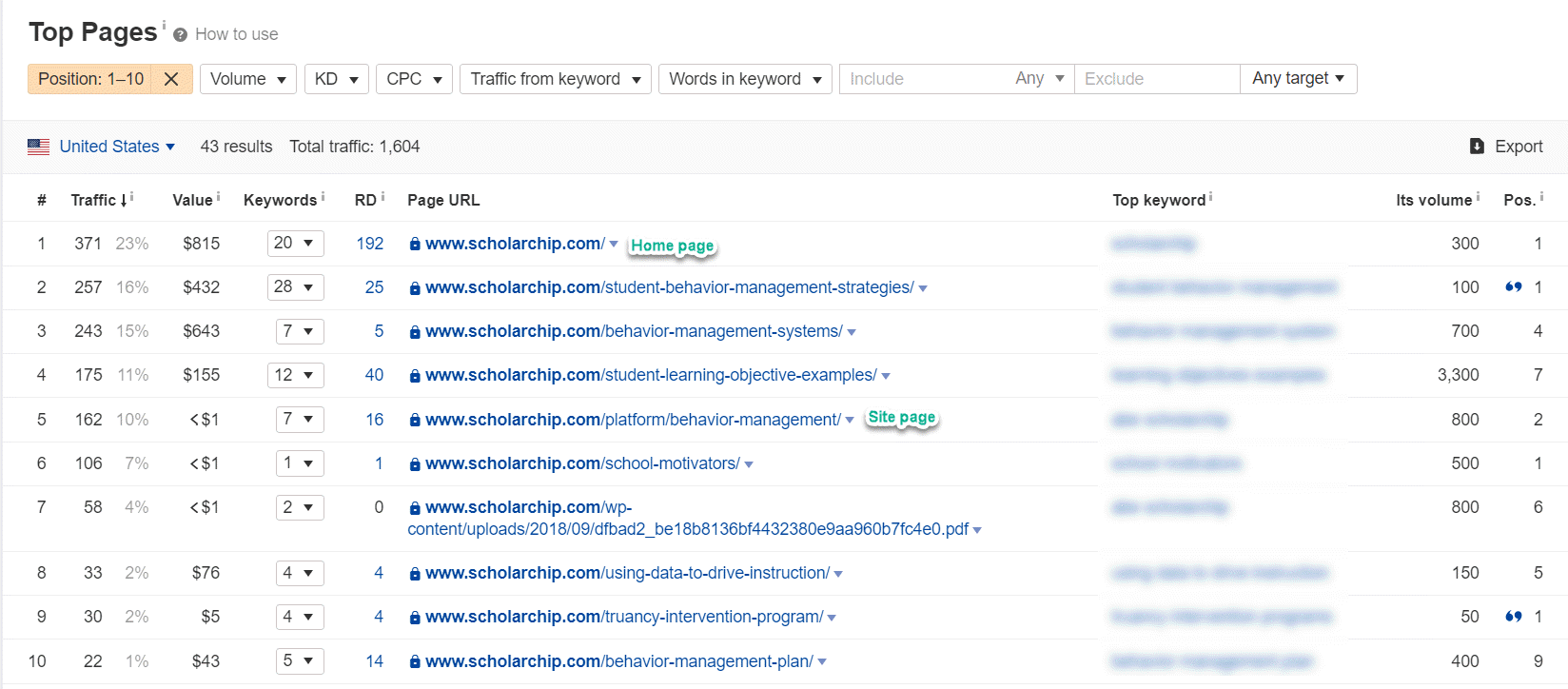
Task: Click the 16 referring domains link
Action: tap(375, 420)
